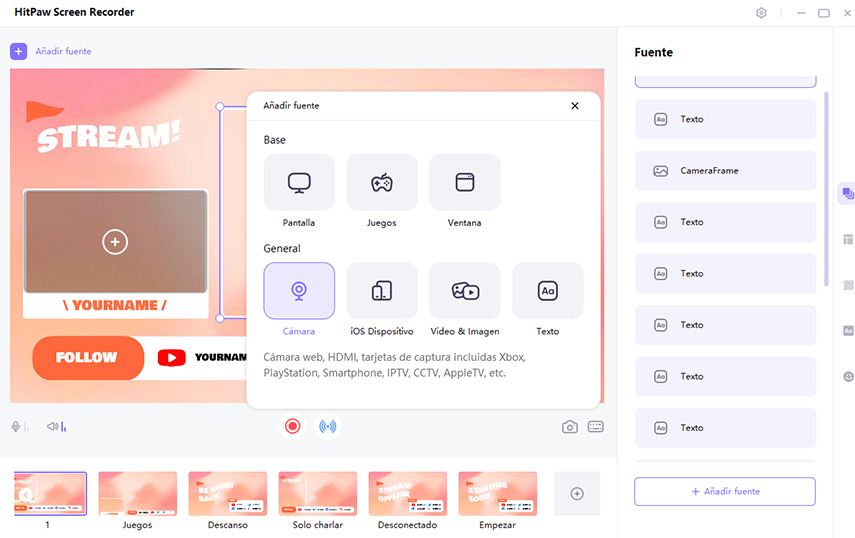The height and width of the screenshot is (538, 855).
Task: Select the Juegos game capture source
Action: (x=382, y=182)
